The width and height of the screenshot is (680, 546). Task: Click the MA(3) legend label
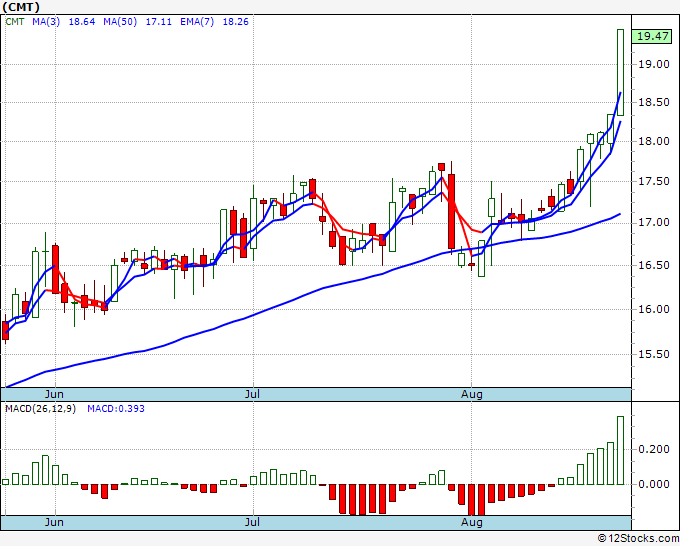point(46,22)
